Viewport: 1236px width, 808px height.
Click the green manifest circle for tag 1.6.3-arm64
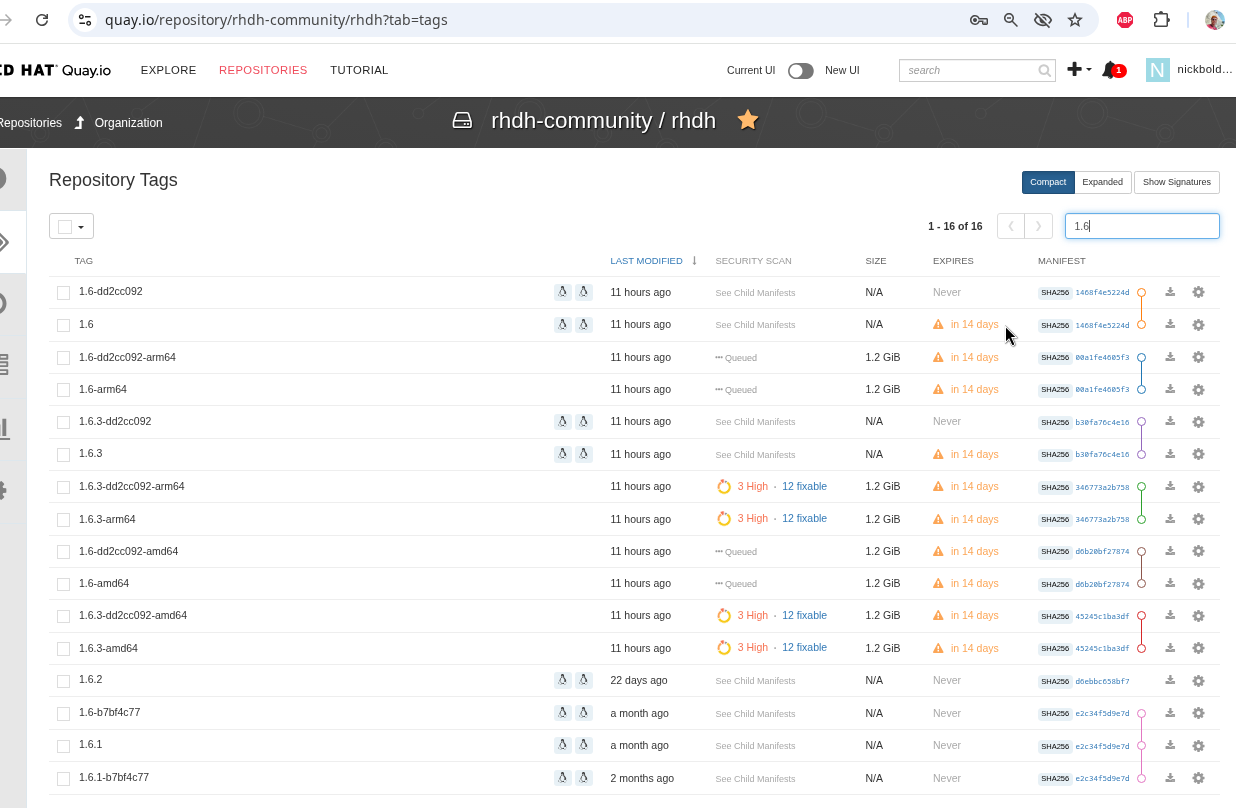pyautogui.click(x=1141, y=519)
